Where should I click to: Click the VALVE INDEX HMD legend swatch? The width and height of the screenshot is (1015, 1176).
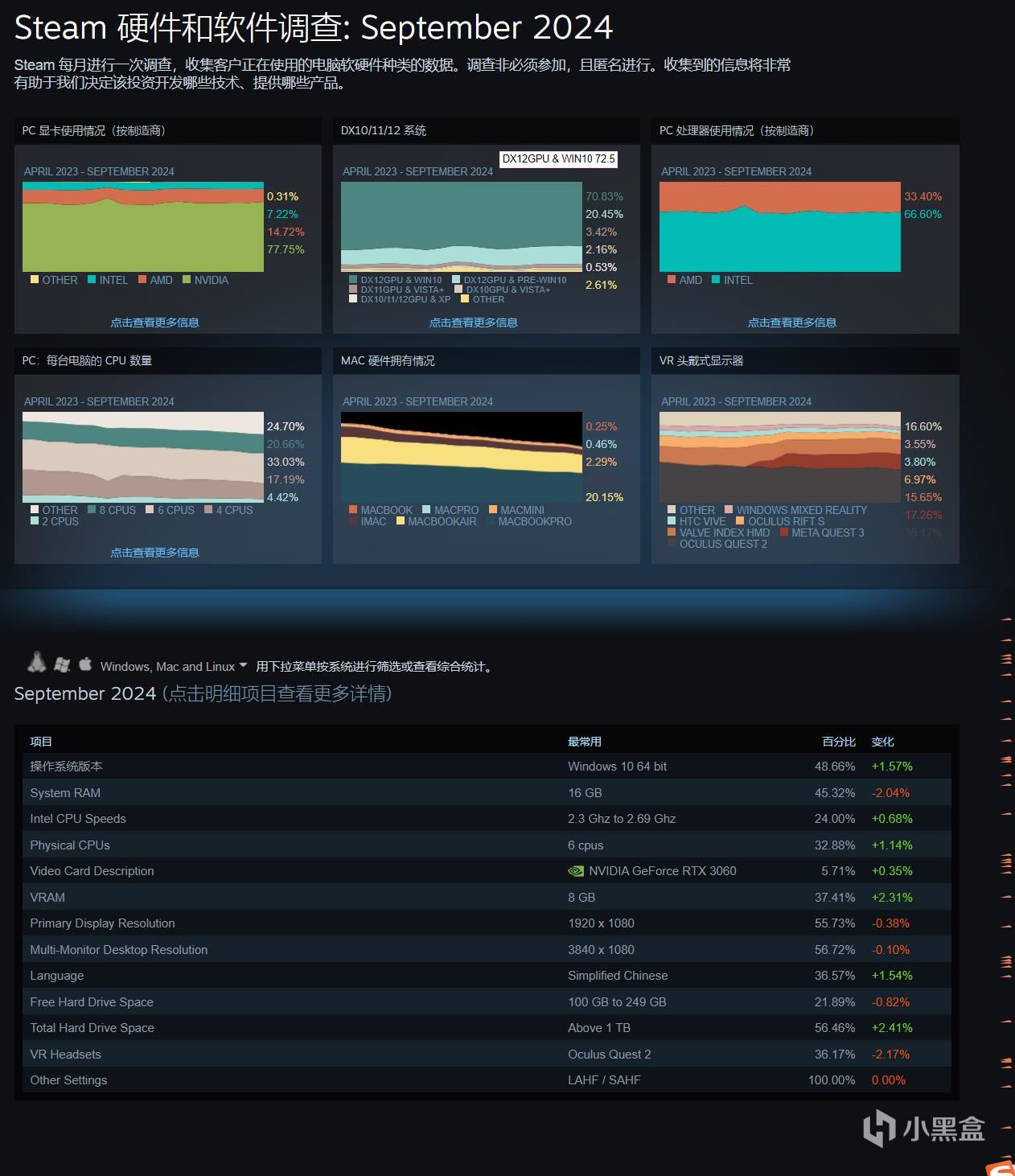672,532
